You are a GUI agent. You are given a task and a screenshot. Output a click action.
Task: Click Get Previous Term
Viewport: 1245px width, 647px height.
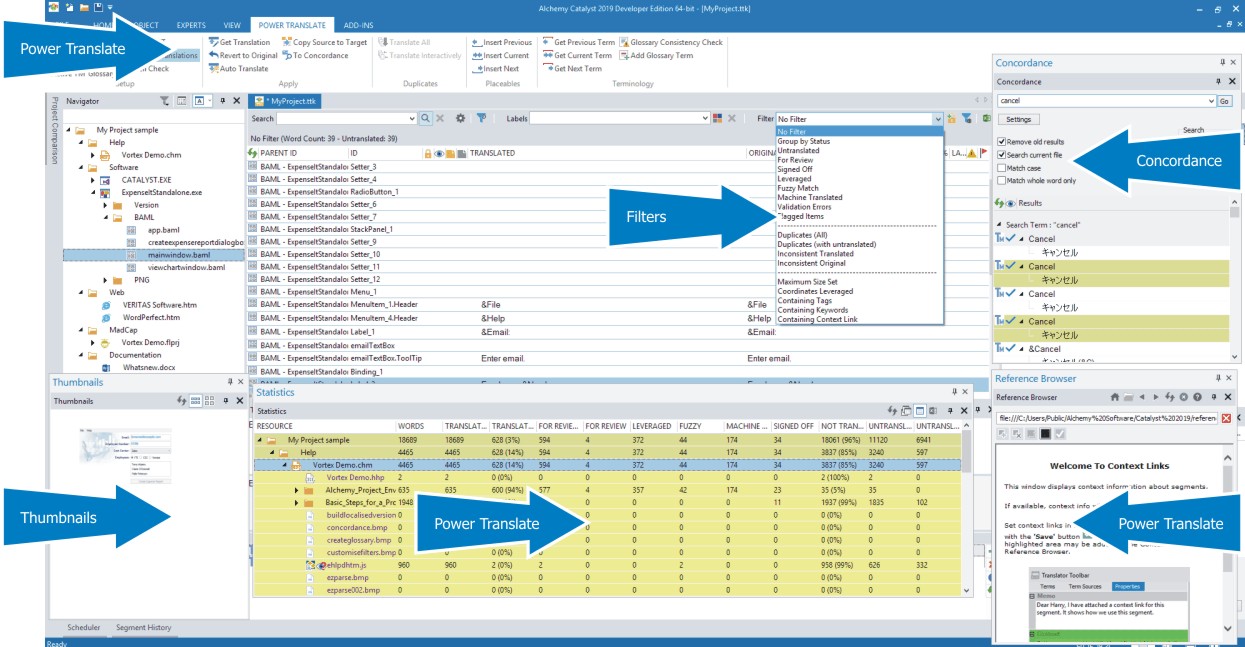(x=578, y=42)
